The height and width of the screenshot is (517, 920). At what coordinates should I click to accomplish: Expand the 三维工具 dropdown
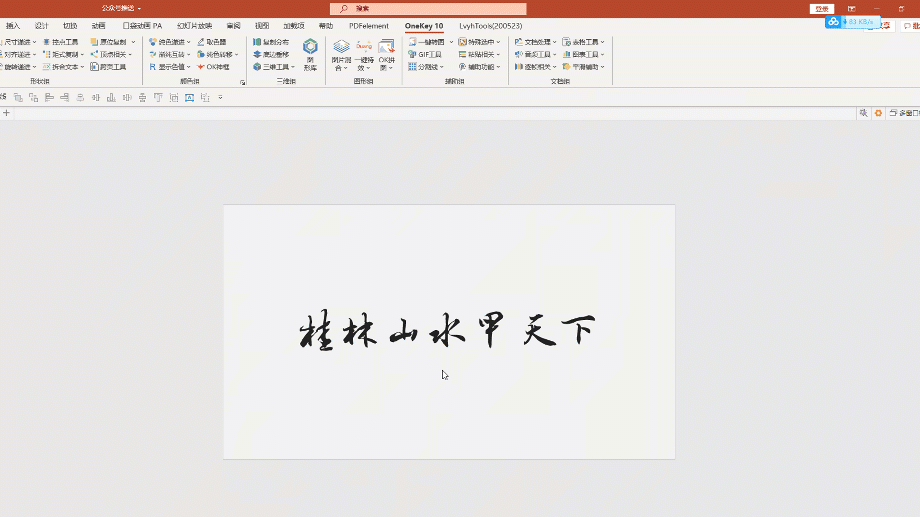point(293,67)
